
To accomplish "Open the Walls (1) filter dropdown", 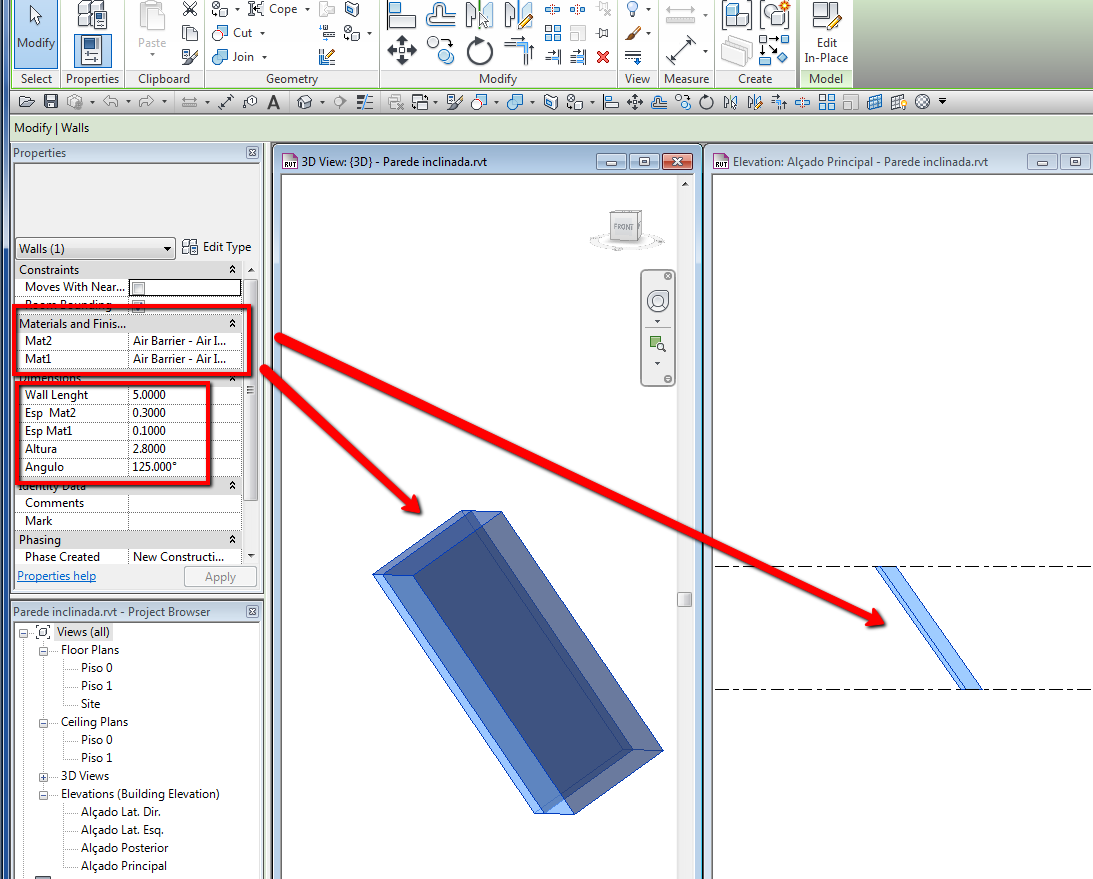I will coord(95,249).
